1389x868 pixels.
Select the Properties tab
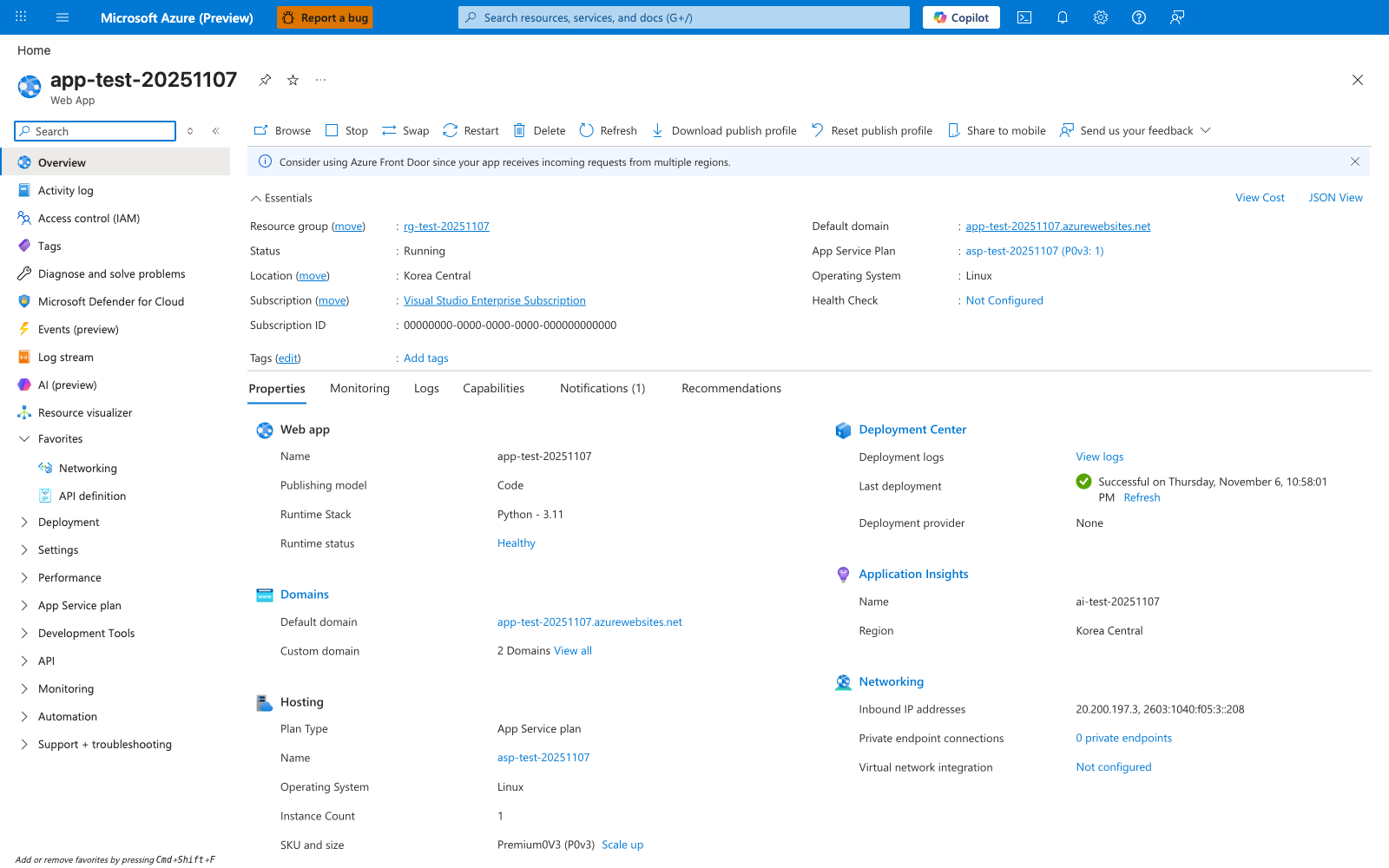point(277,388)
